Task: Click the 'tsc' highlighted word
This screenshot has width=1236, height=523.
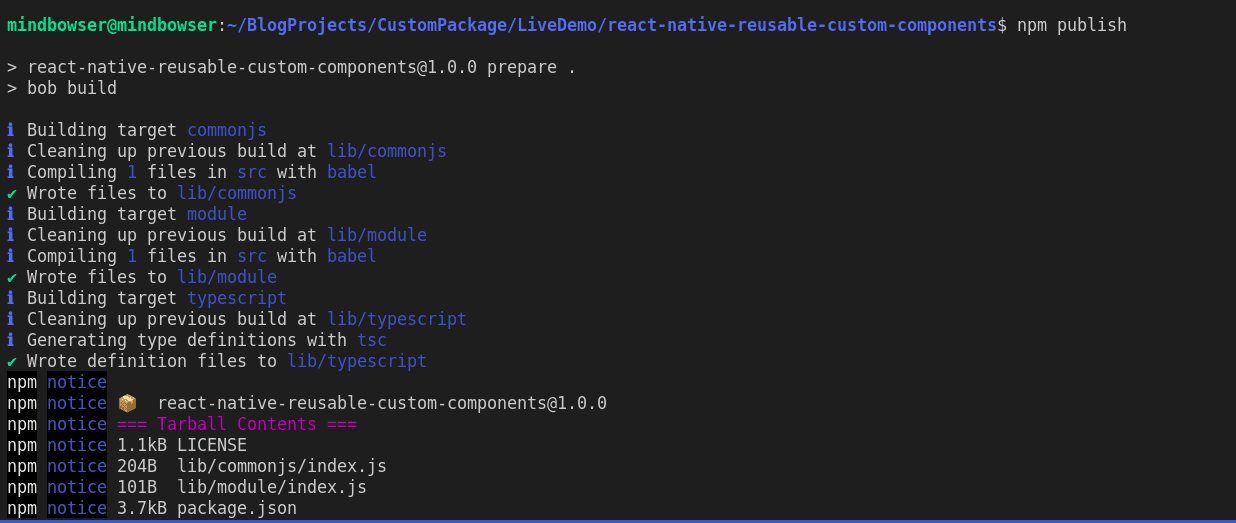Action: tap(372, 340)
